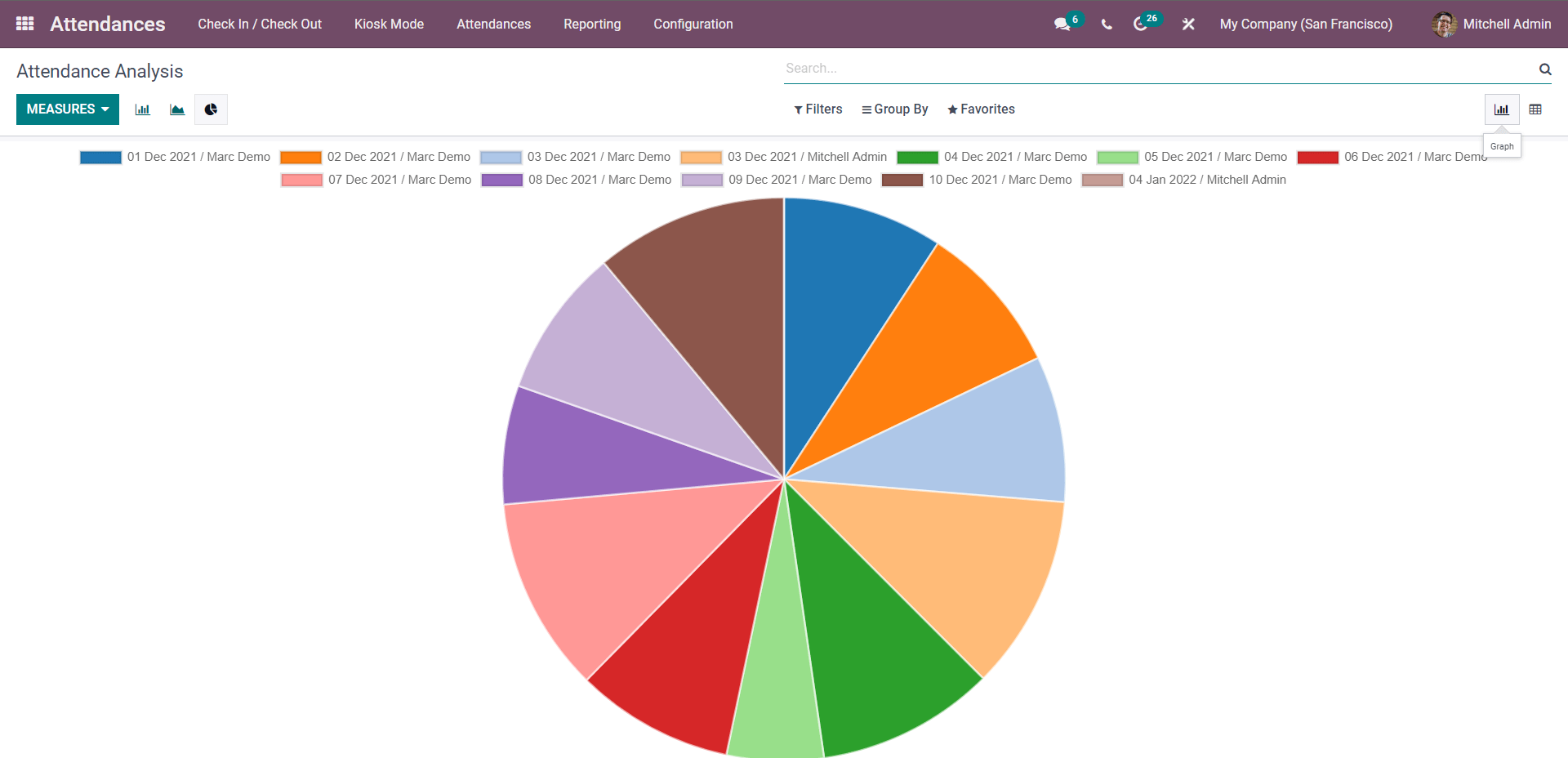Image resolution: width=1568 pixels, height=758 pixels.
Task: Switch to bar chart mode
Action: tap(142, 109)
